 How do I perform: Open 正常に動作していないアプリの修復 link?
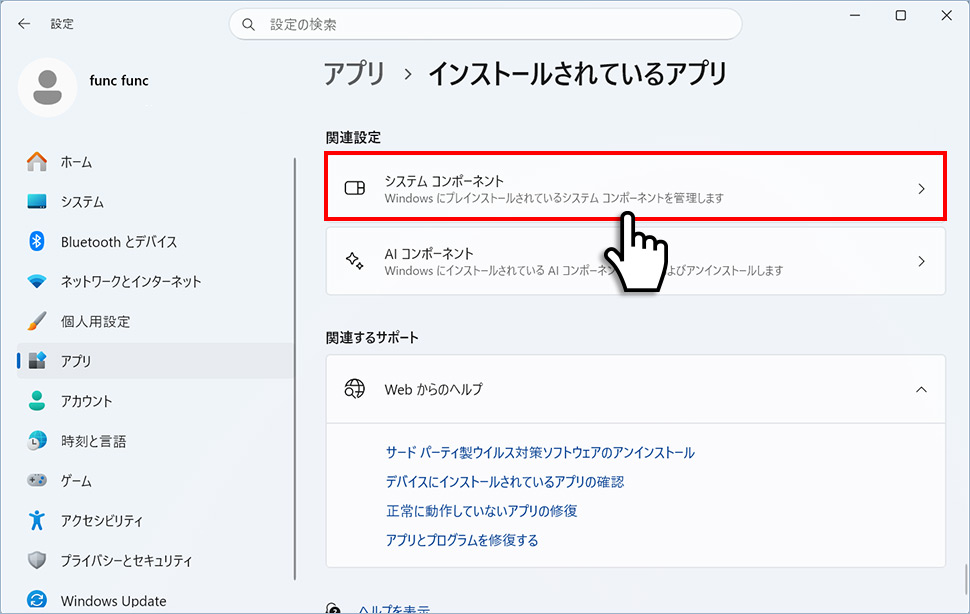[x=481, y=511]
